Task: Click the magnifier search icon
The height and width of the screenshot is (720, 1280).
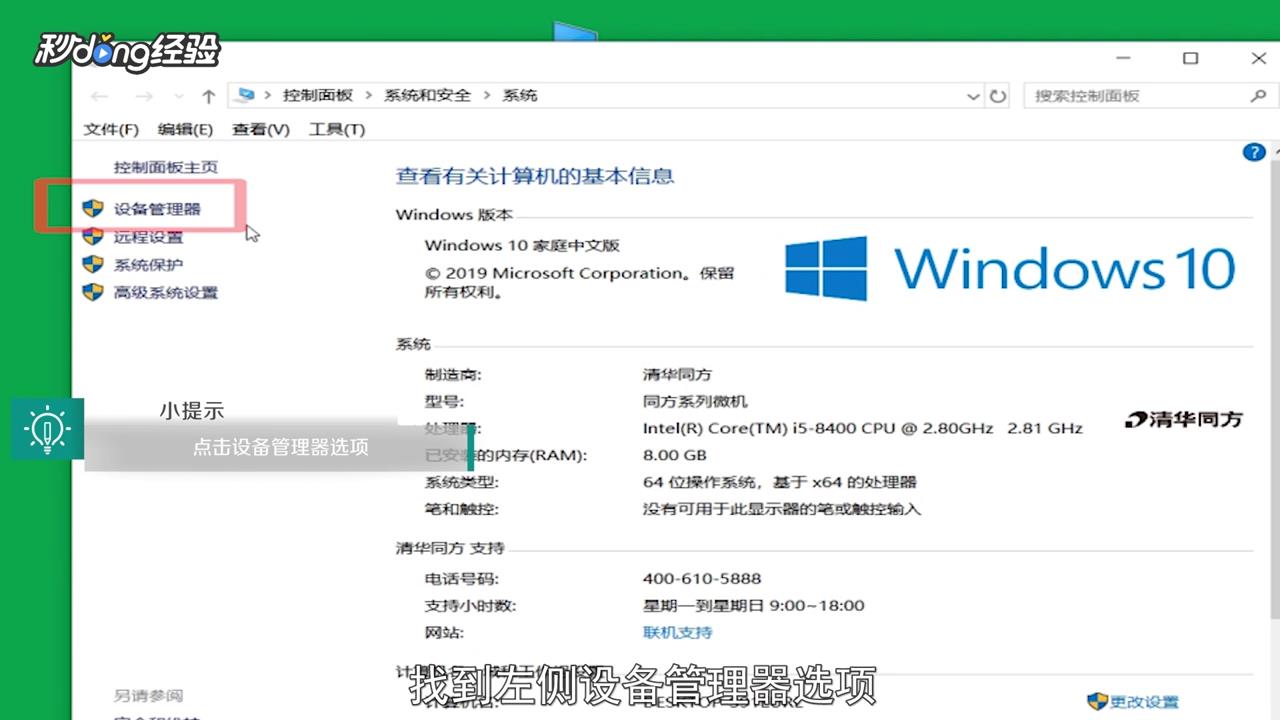Action: coord(1258,96)
